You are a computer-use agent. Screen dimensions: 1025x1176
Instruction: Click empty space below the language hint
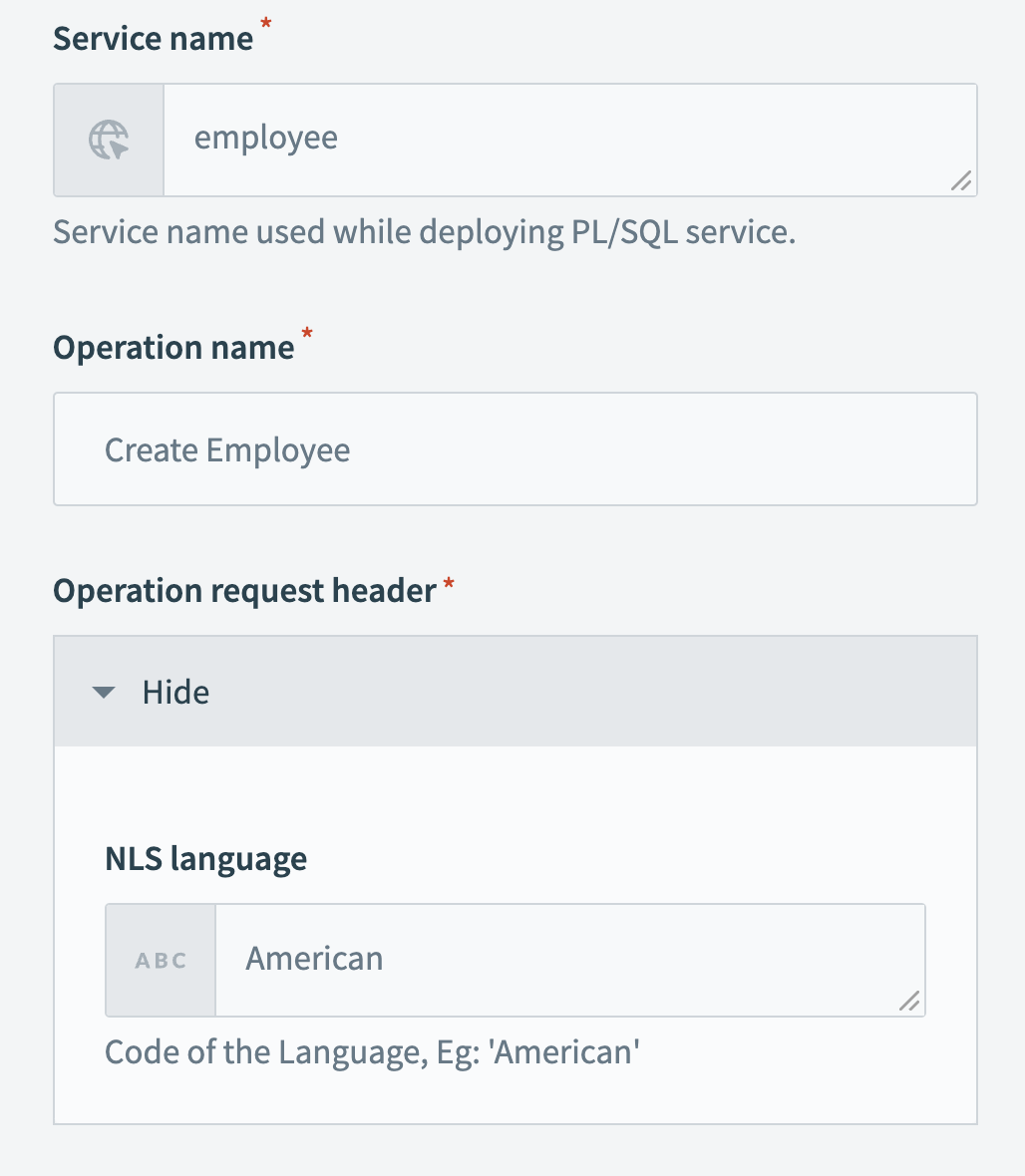tap(514, 1096)
